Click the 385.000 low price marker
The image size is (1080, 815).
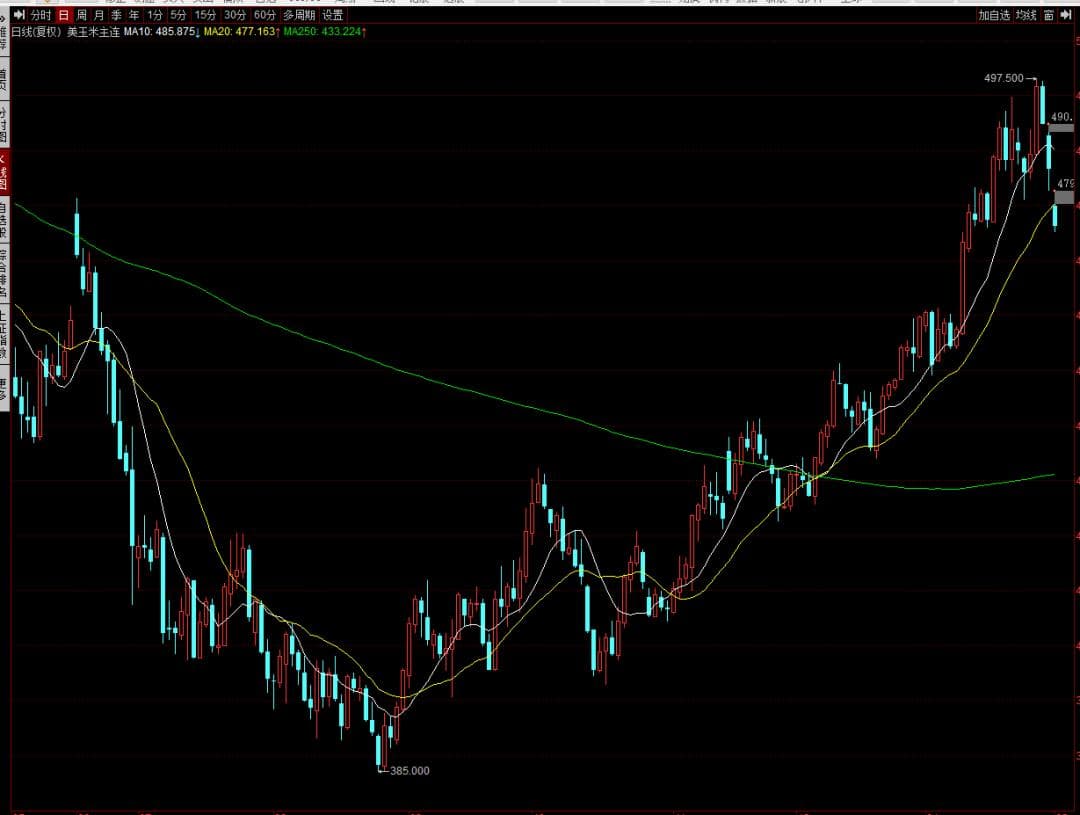click(x=410, y=771)
